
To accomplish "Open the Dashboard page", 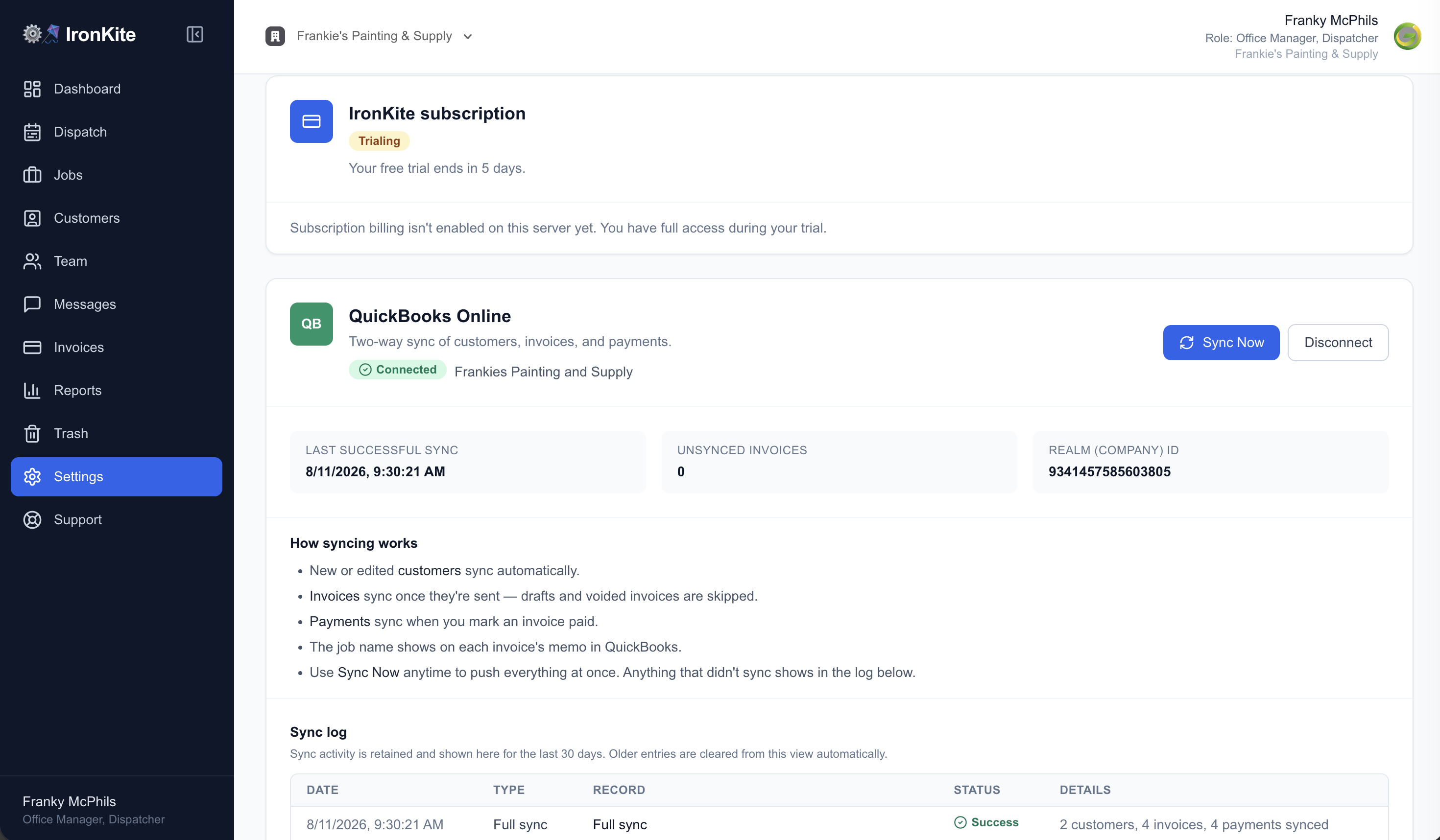I will pyautogui.click(x=117, y=89).
